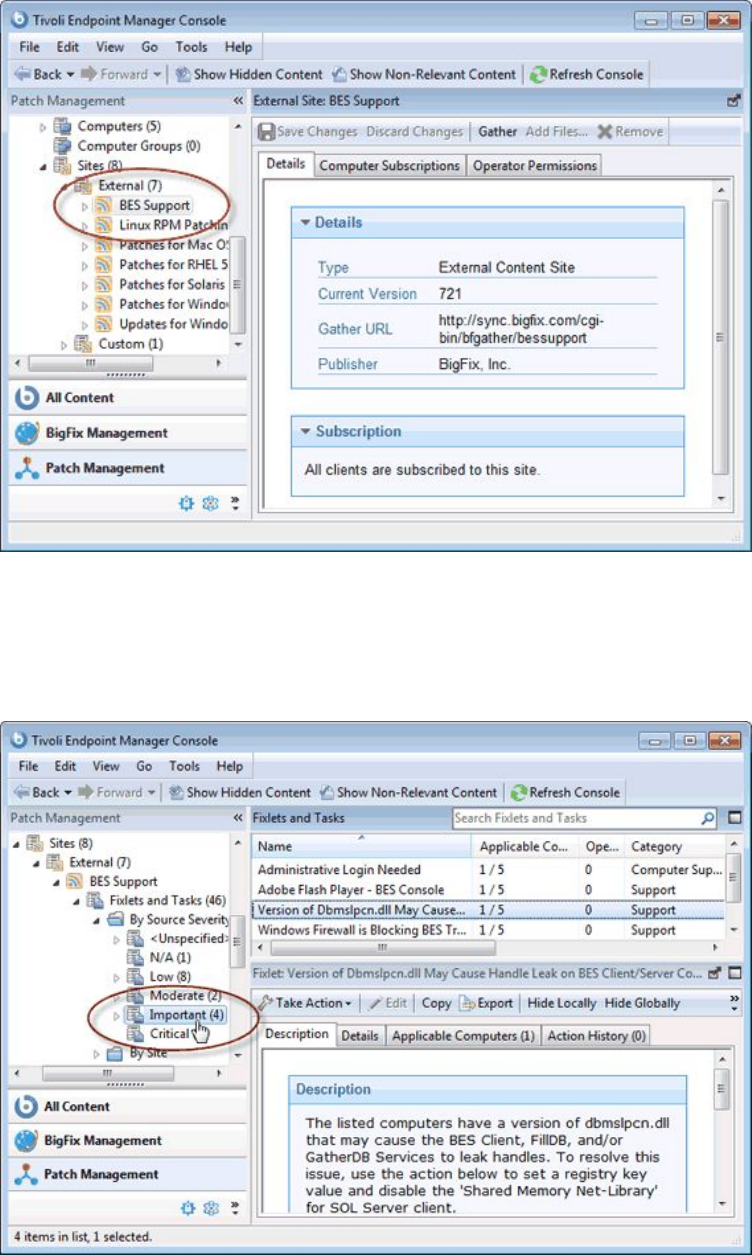This screenshot has height=1255, width=752.
Task: Click the Remove X button
Action: (x=629, y=131)
